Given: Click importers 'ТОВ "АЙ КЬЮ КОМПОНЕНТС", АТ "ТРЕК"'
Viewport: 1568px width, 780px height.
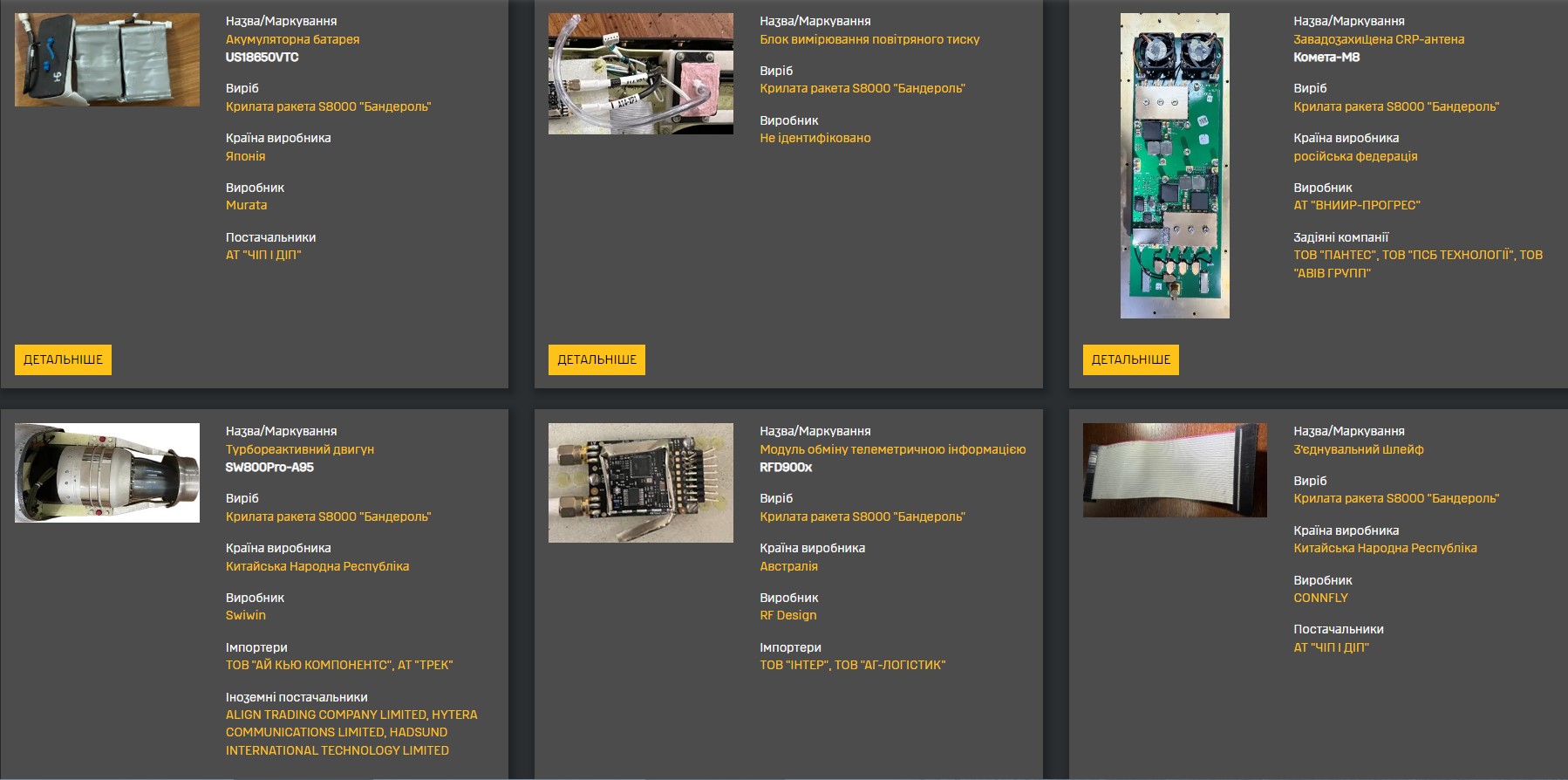Looking at the screenshot, I should pos(339,665).
